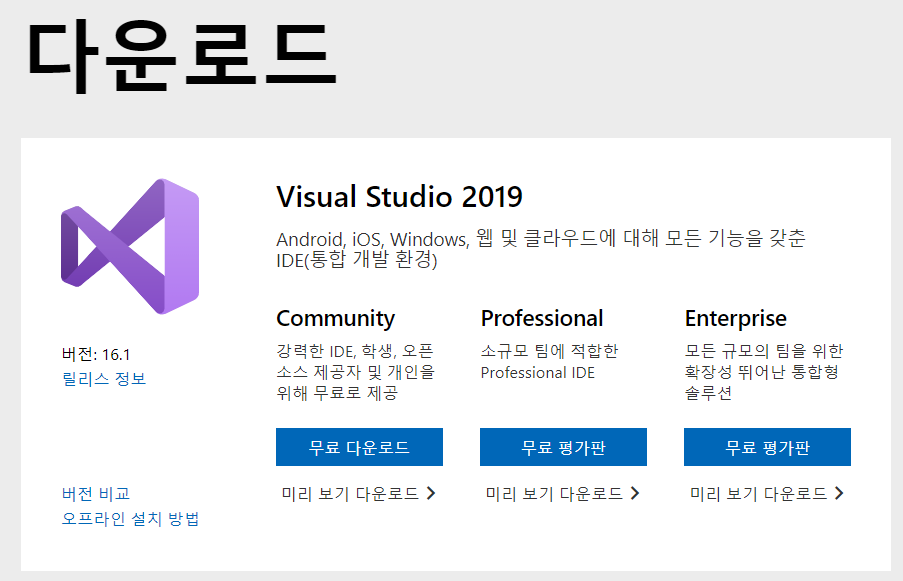903x581 pixels.
Task: Click Professional 무료 평가판 button
Action: pos(563,447)
